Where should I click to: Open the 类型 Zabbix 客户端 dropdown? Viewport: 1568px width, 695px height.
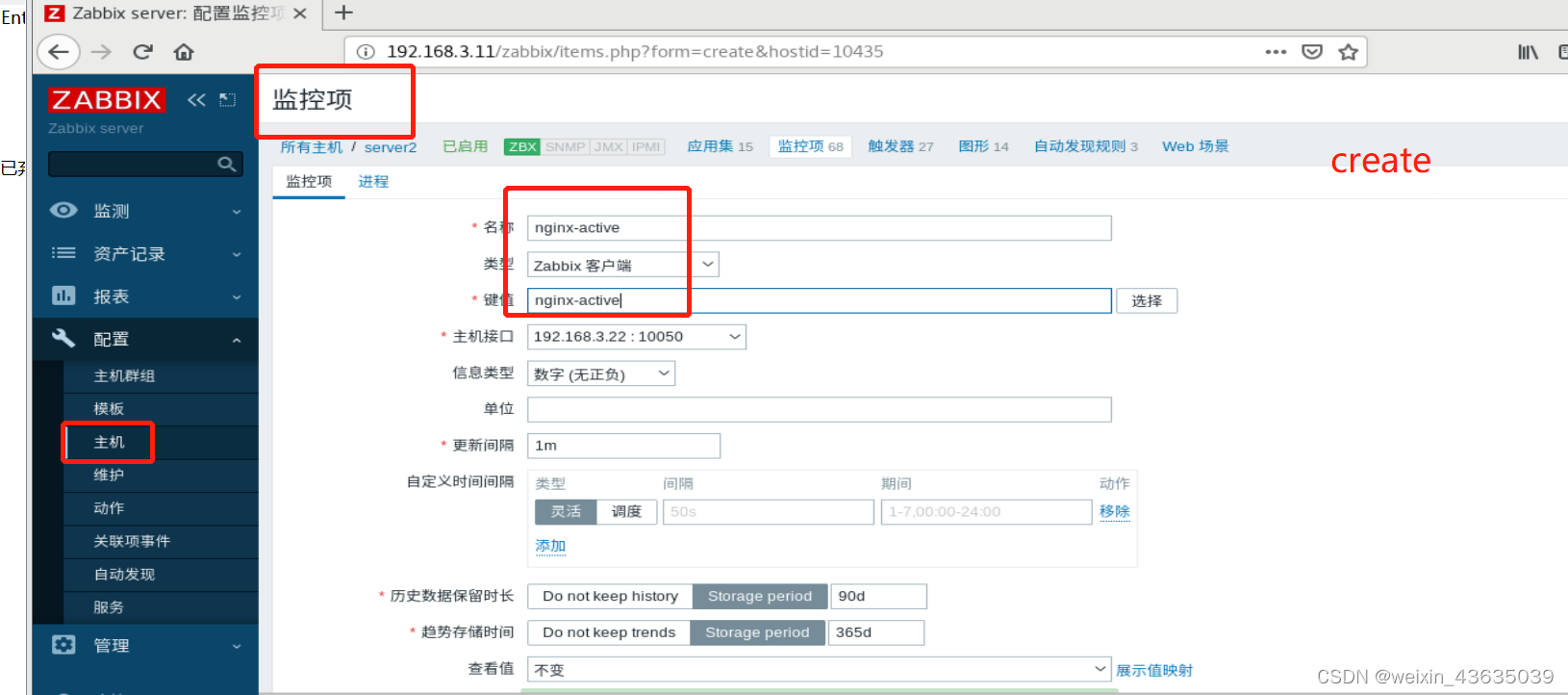coord(623,265)
